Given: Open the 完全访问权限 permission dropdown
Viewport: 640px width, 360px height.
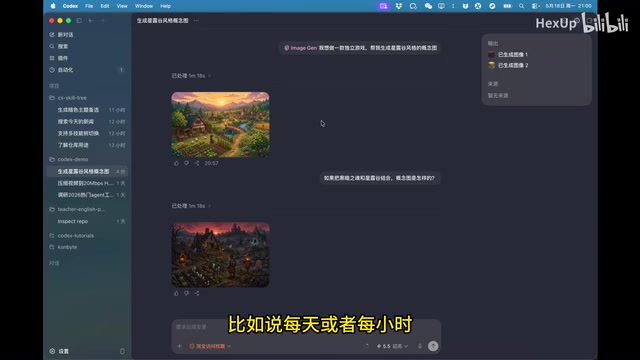Looking at the screenshot, I should pyautogui.click(x=210, y=346).
